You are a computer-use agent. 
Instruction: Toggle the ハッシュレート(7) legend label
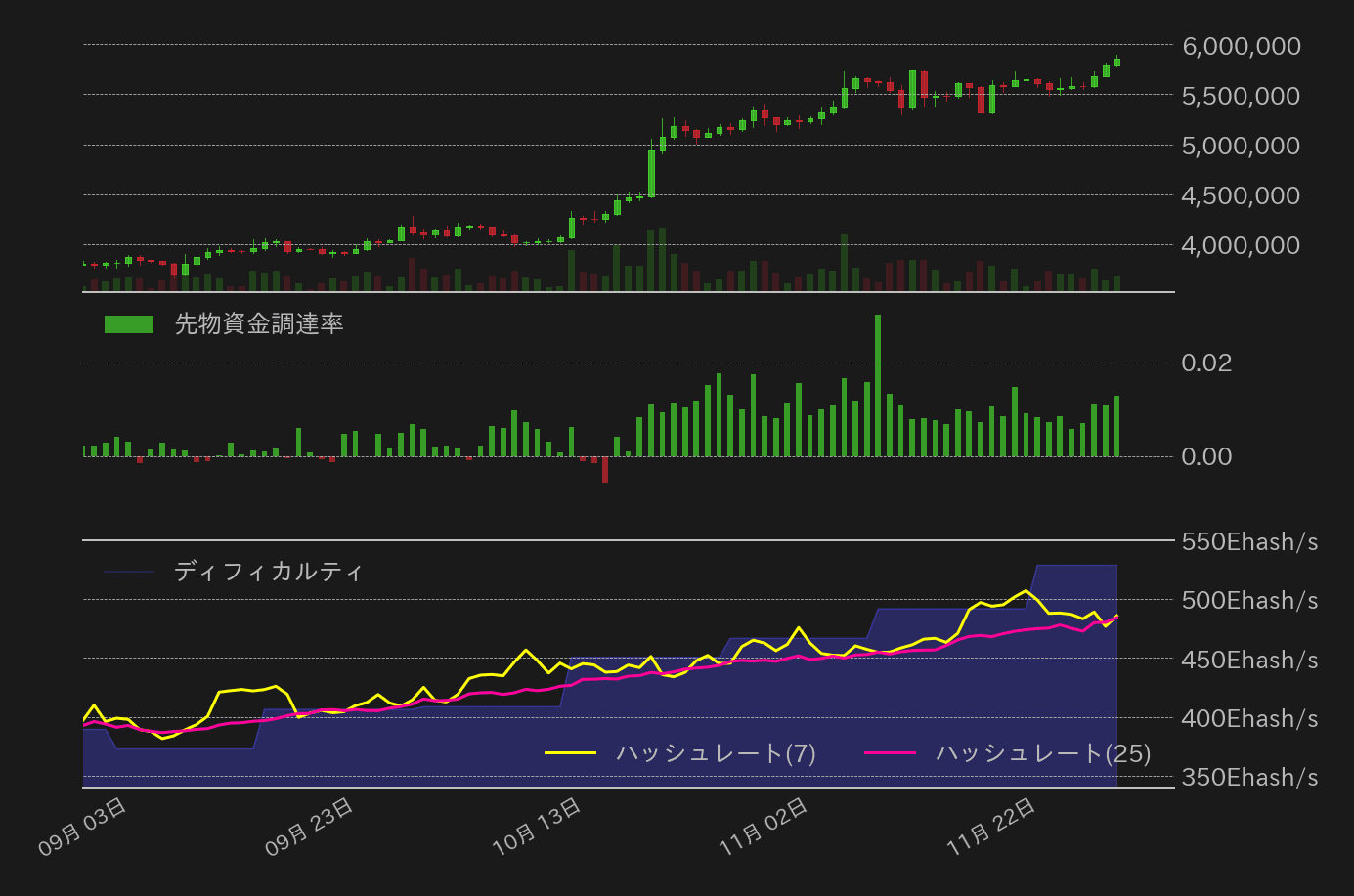(716, 753)
